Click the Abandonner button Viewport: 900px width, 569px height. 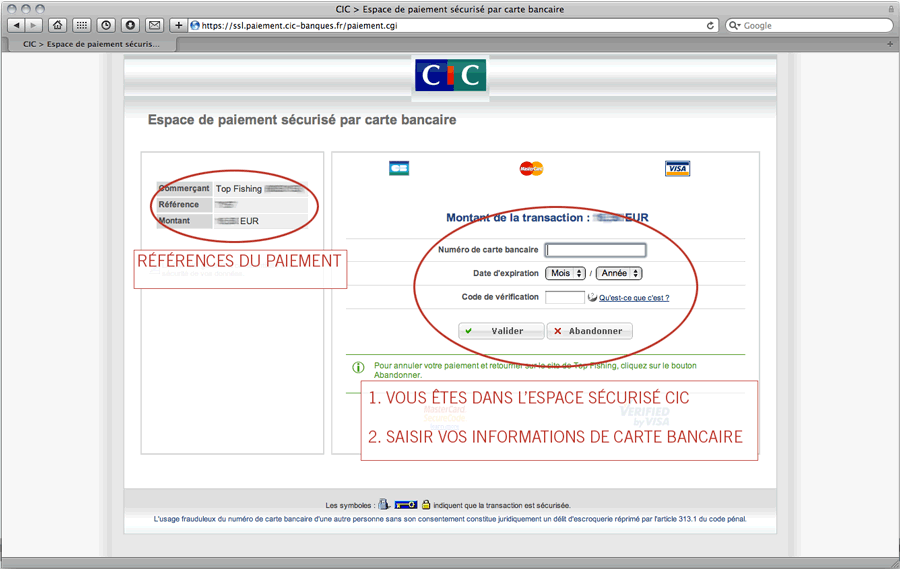[589, 331]
